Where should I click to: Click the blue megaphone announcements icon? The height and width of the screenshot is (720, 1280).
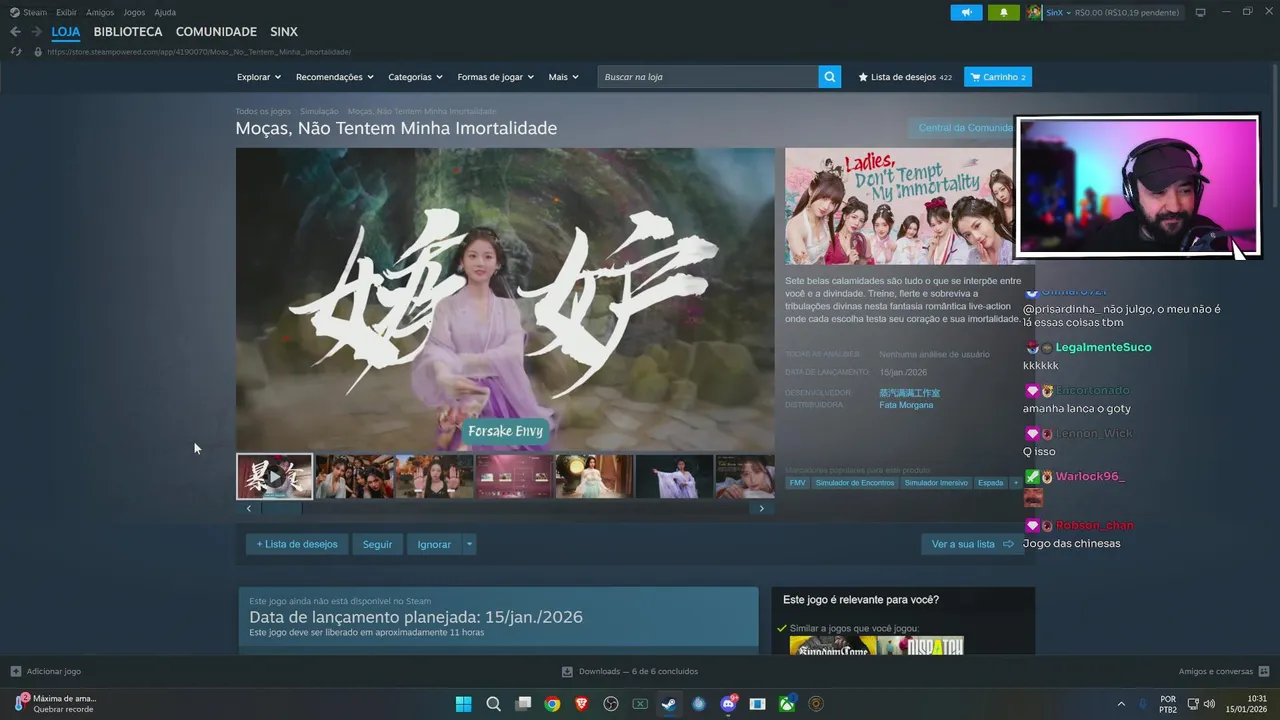pos(966,12)
